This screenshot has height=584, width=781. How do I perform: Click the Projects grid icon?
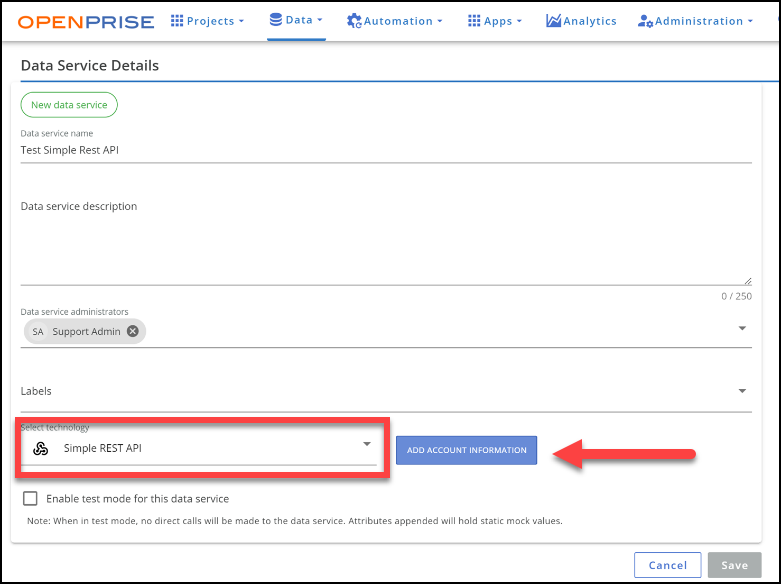(177, 20)
